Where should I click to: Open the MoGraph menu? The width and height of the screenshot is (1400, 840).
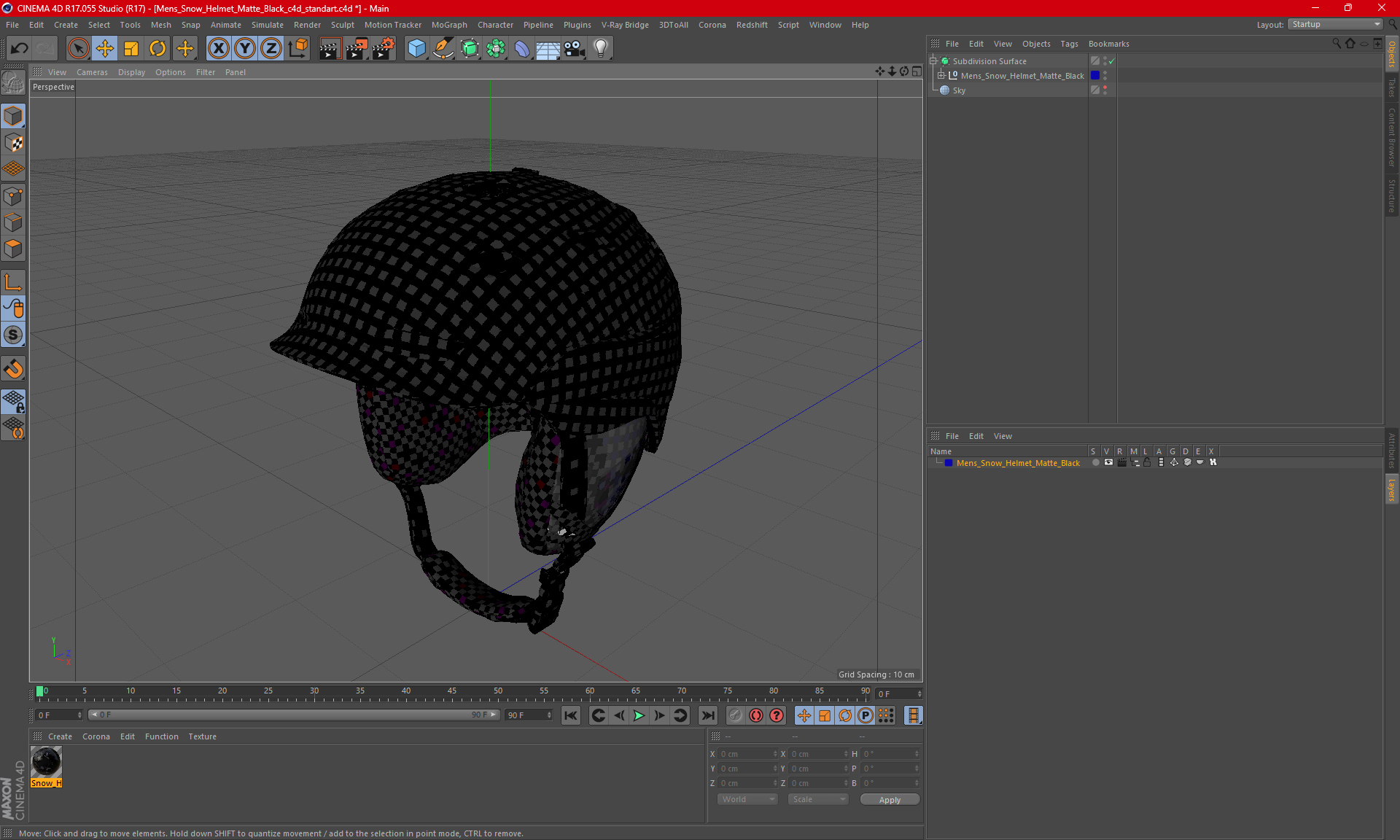click(449, 25)
